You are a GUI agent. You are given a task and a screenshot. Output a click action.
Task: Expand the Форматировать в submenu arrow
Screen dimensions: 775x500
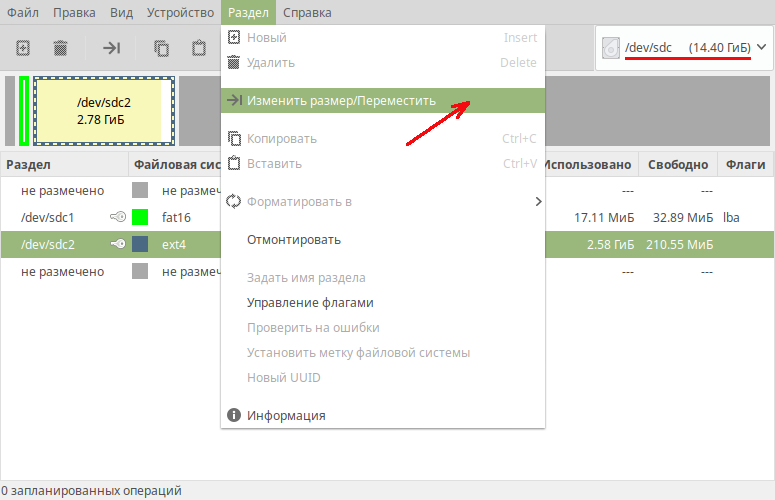538,202
